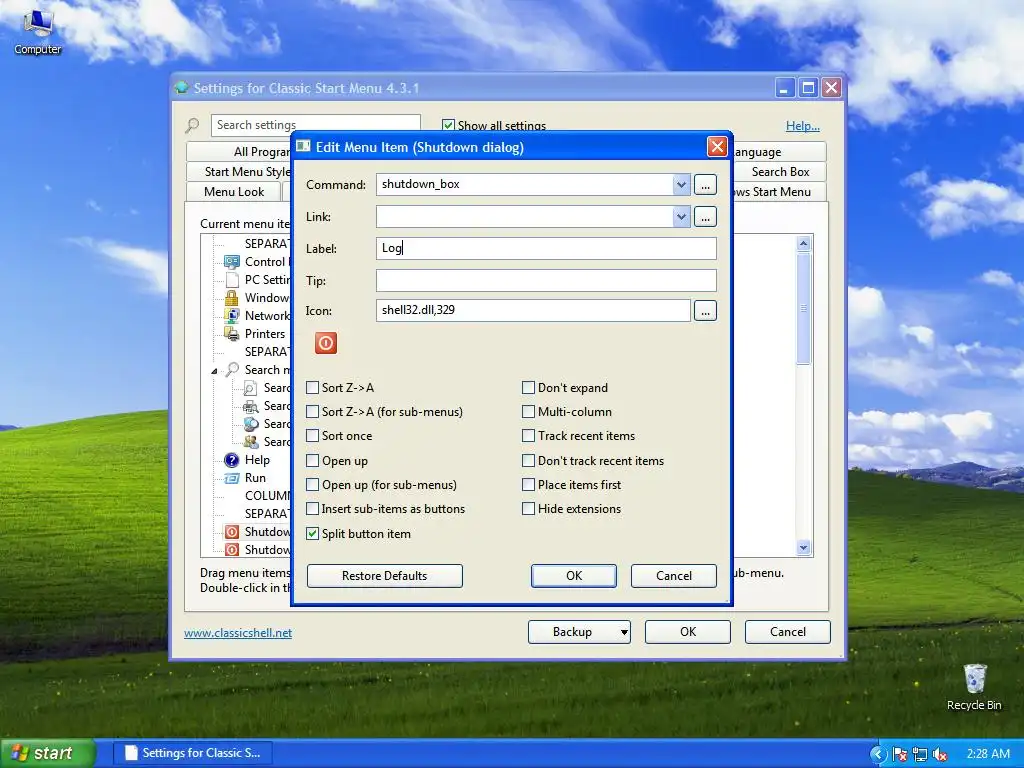
Task: Switch to the Menu Look tab
Action: (234, 192)
